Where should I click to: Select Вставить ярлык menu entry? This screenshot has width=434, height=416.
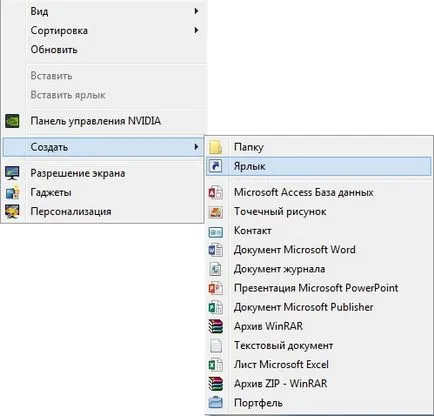(104, 95)
